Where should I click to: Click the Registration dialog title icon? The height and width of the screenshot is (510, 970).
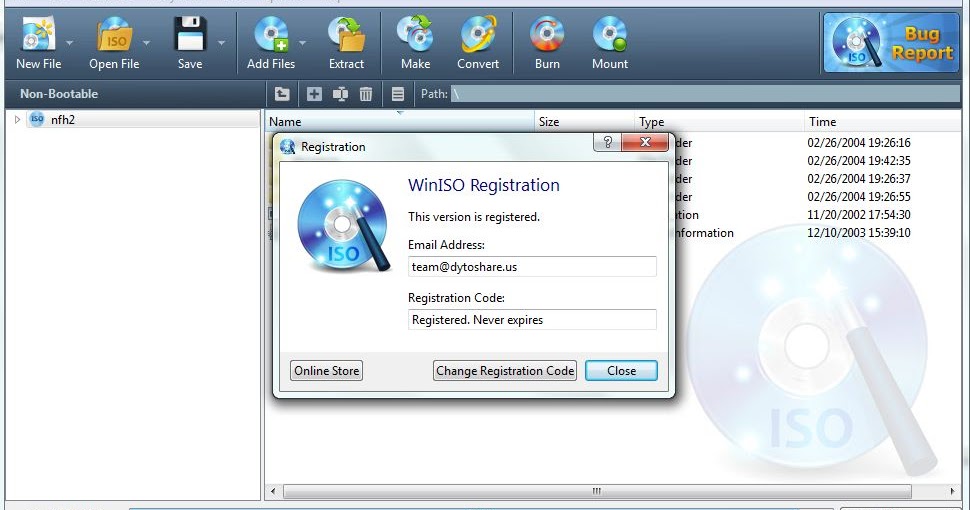tap(287, 147)
